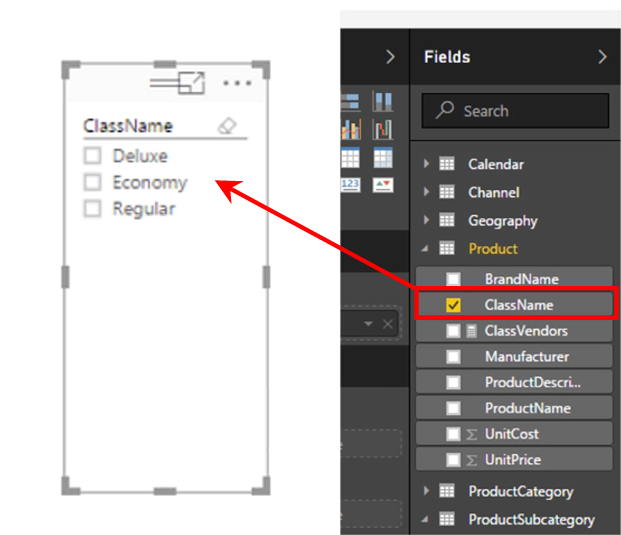Click the Calendar table icon
621x535 pixels.
click(447, 164)
